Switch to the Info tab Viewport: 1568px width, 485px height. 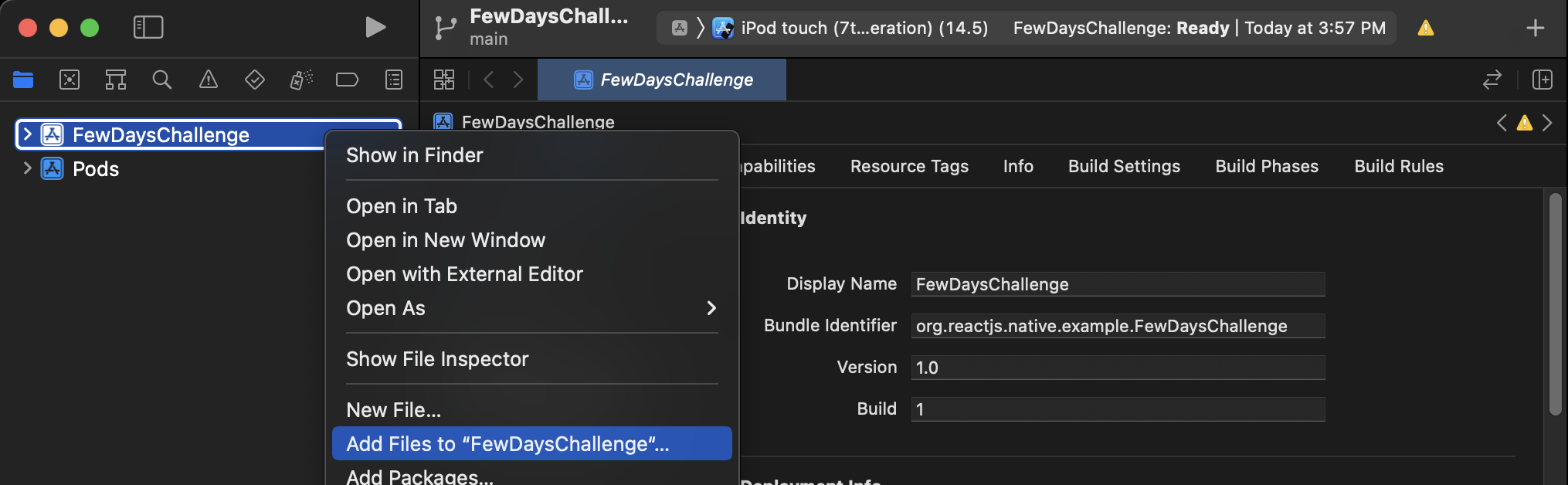[x=1018, y=166]
